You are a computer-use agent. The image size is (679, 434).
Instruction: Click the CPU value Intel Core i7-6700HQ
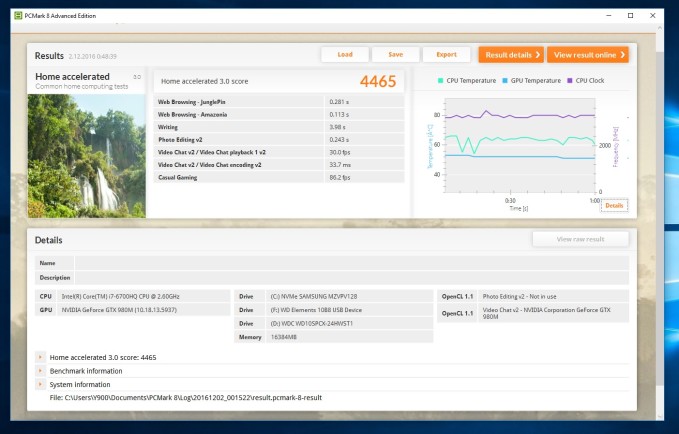pos(120,297)
